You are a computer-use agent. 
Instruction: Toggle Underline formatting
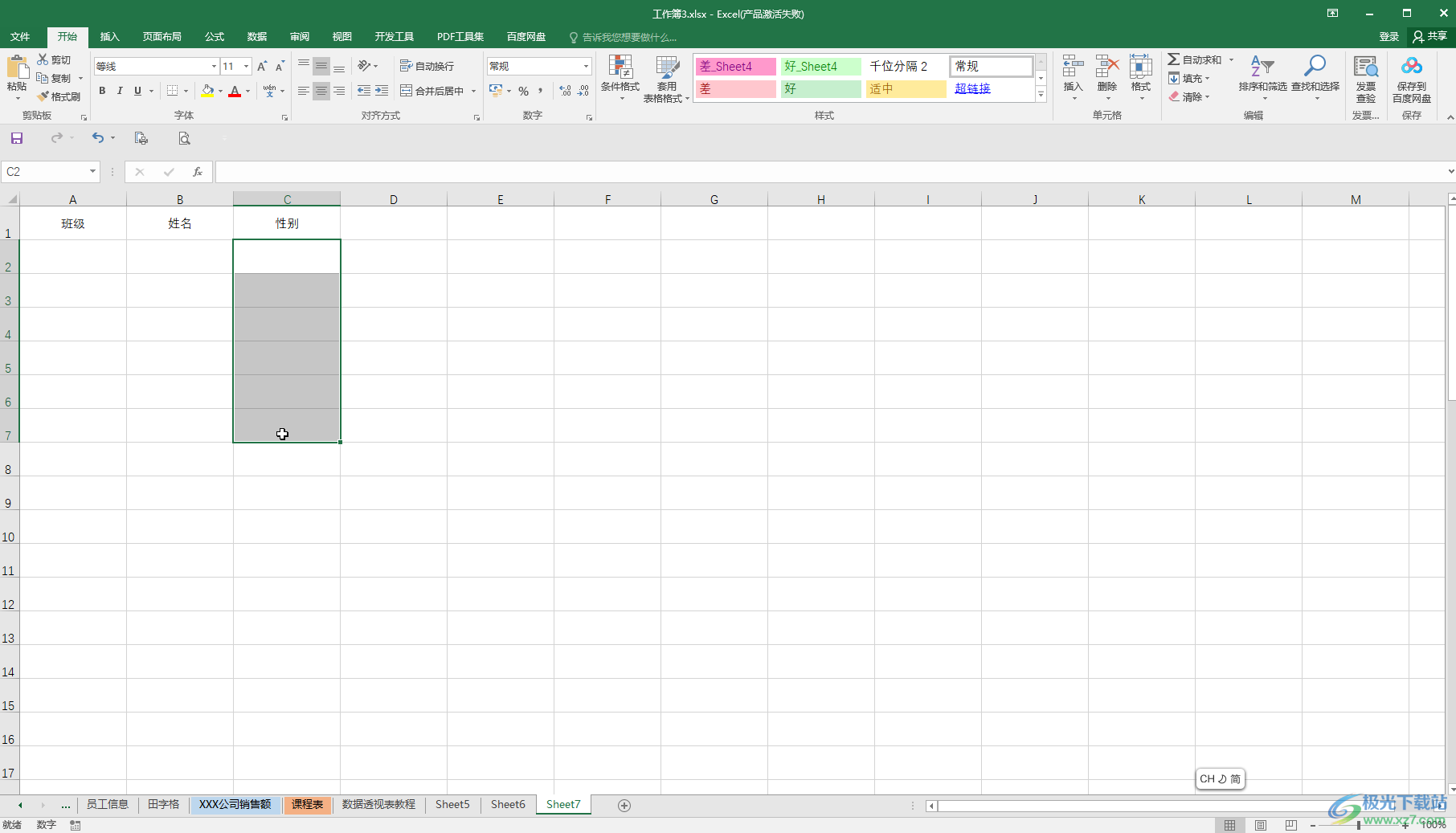137,91
